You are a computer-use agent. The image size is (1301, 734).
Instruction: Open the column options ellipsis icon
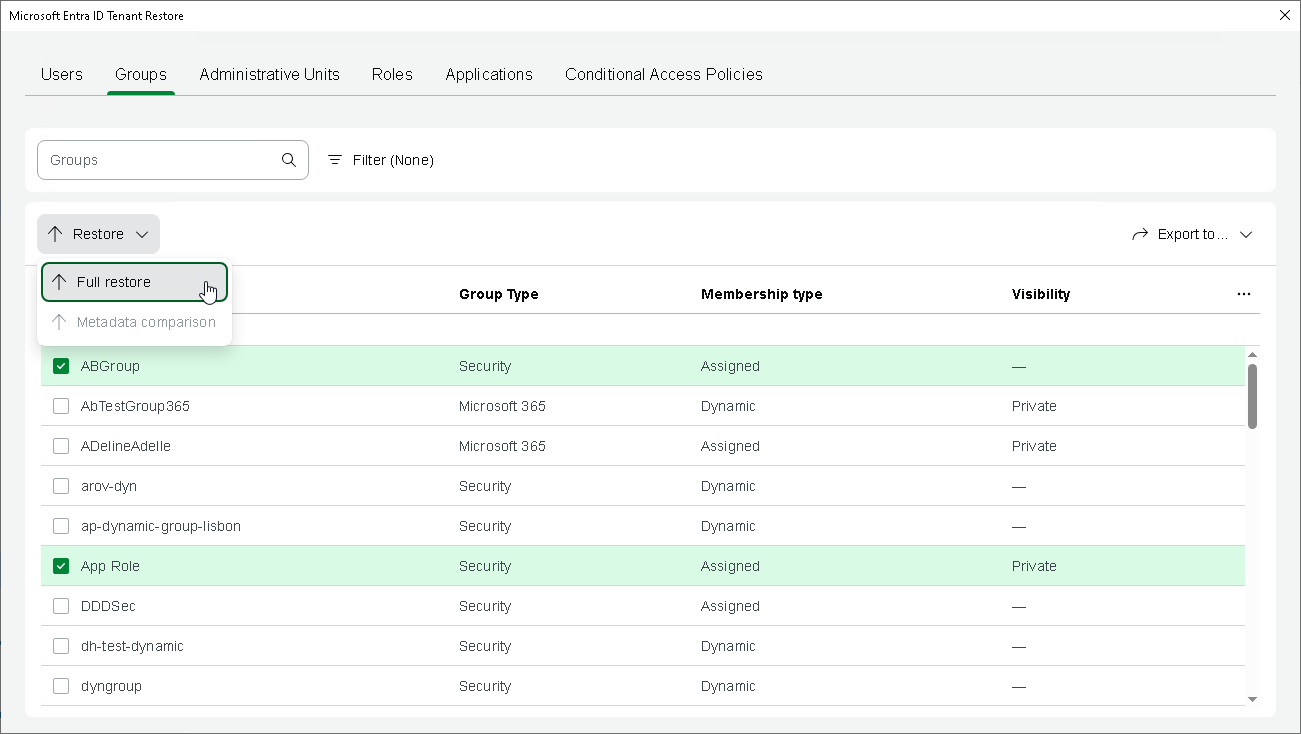(1244, 294)
